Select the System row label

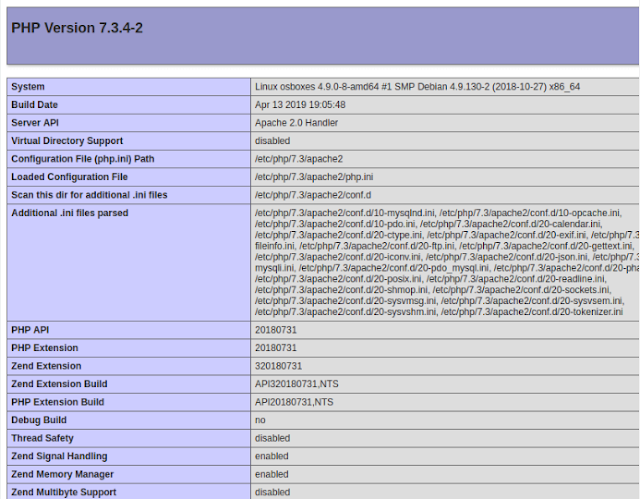click(x=28, y=86)
